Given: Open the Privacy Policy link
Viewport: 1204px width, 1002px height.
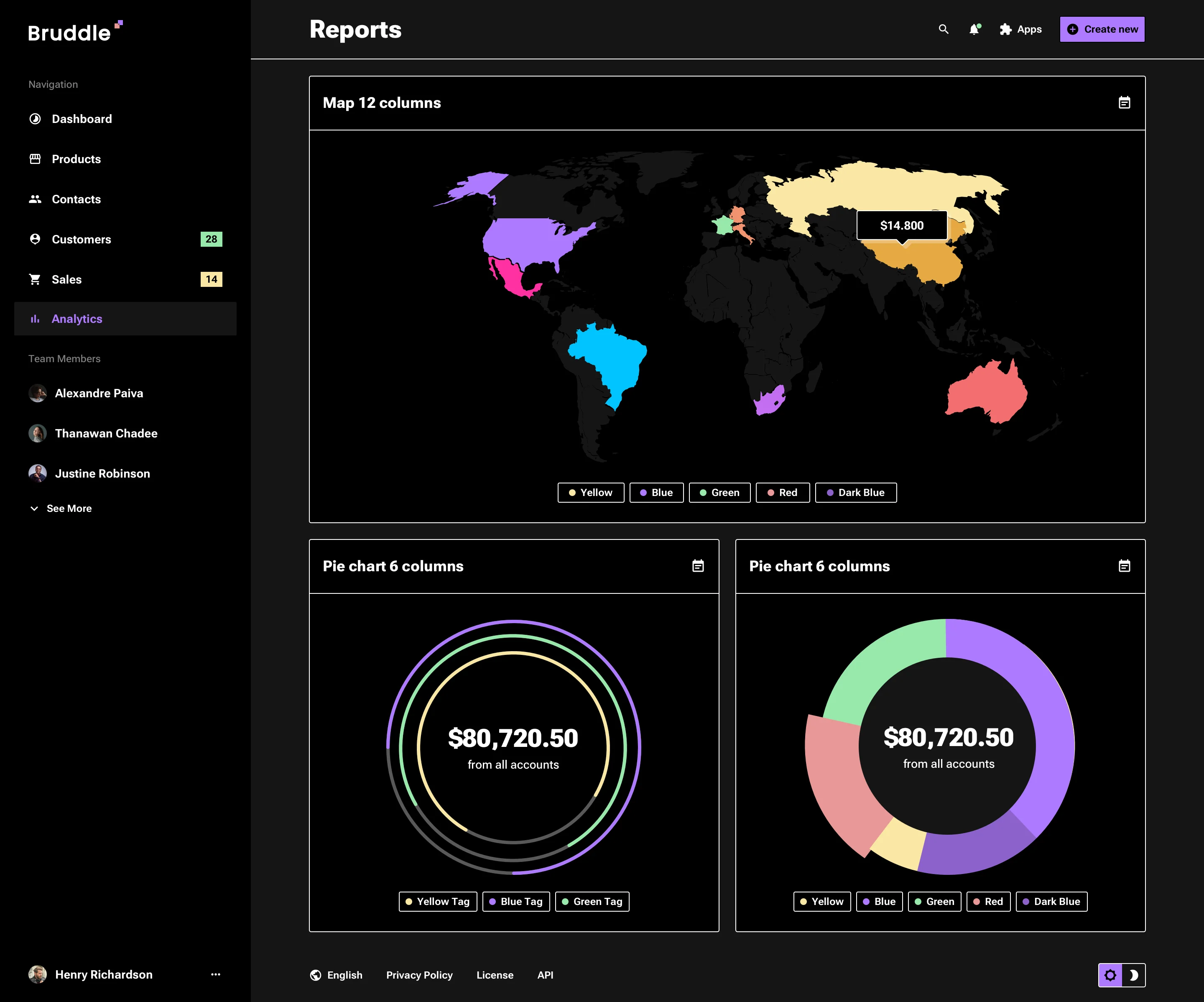Looking at the screenshot, I should click(419, 975).
